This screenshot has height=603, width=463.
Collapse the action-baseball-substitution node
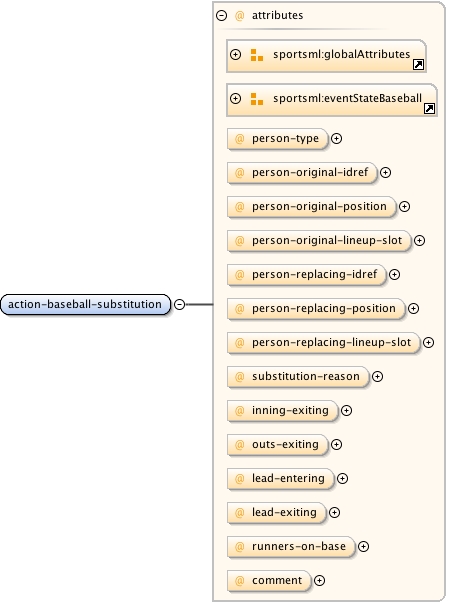coord(180,304)
